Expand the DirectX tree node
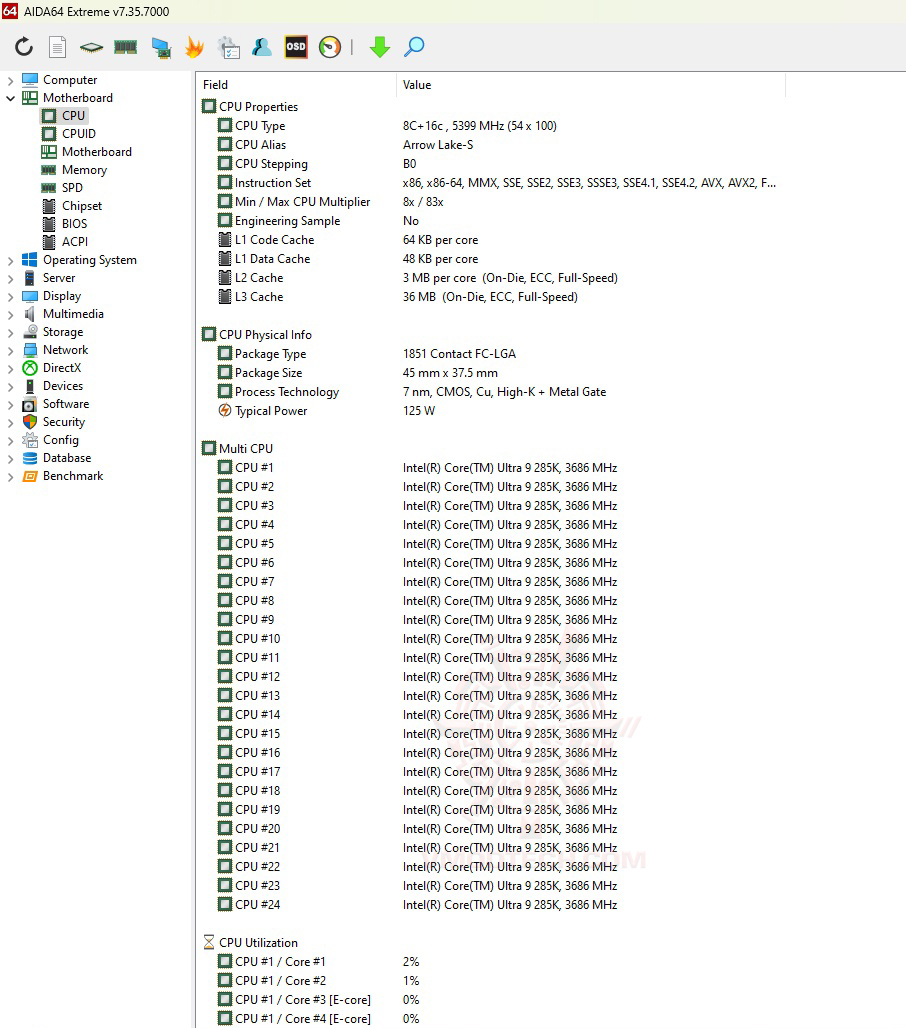The image size is (906, 1028). click(10, 369)
